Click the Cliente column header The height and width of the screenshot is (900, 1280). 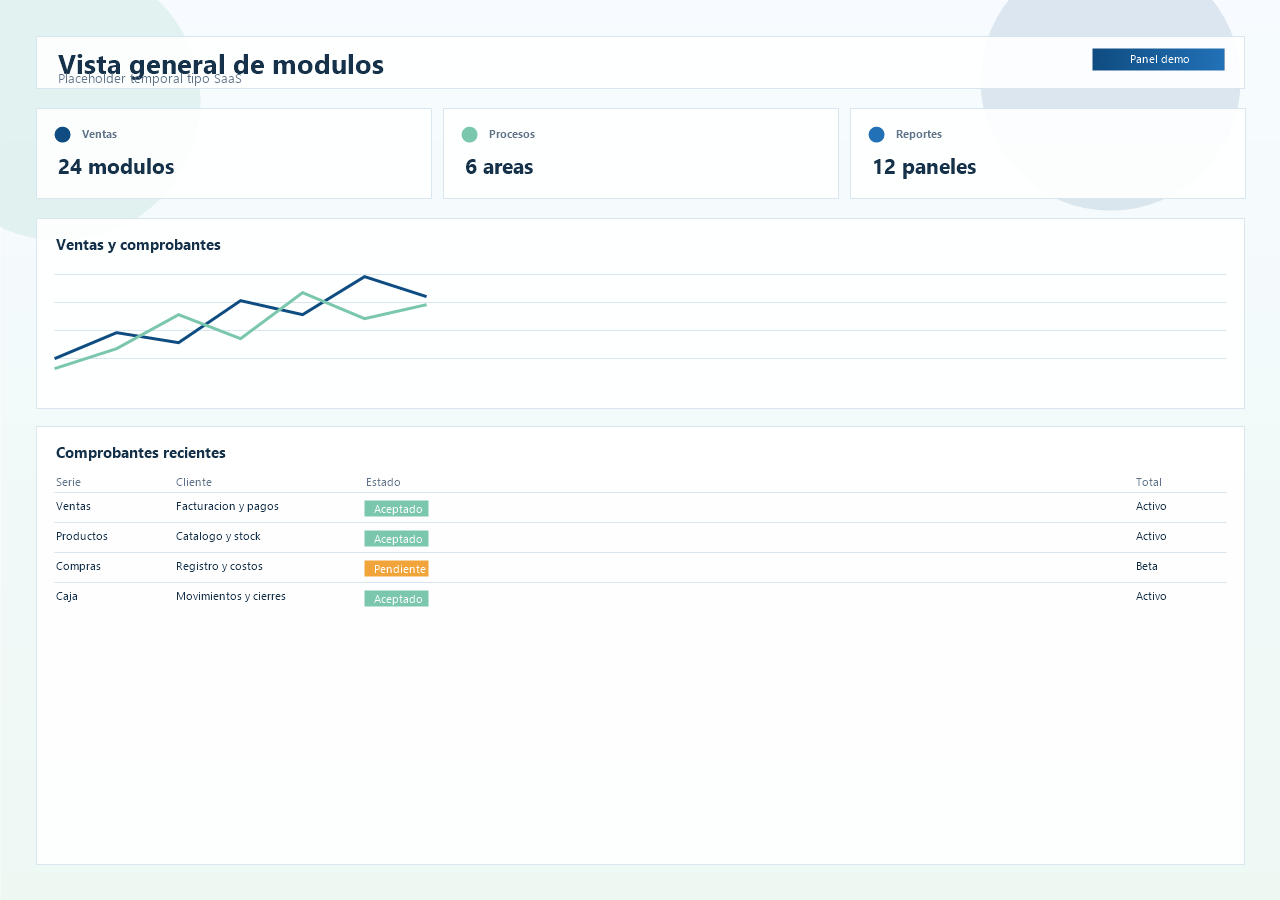[194, 482]
